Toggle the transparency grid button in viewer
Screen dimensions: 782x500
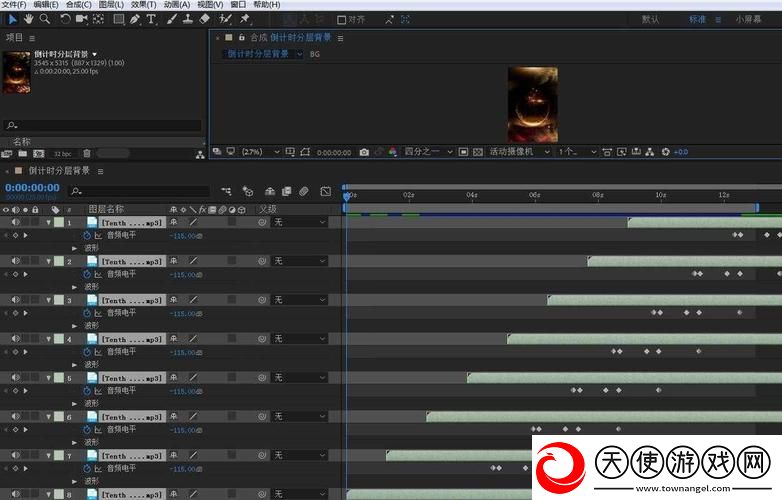click(478, 152)
